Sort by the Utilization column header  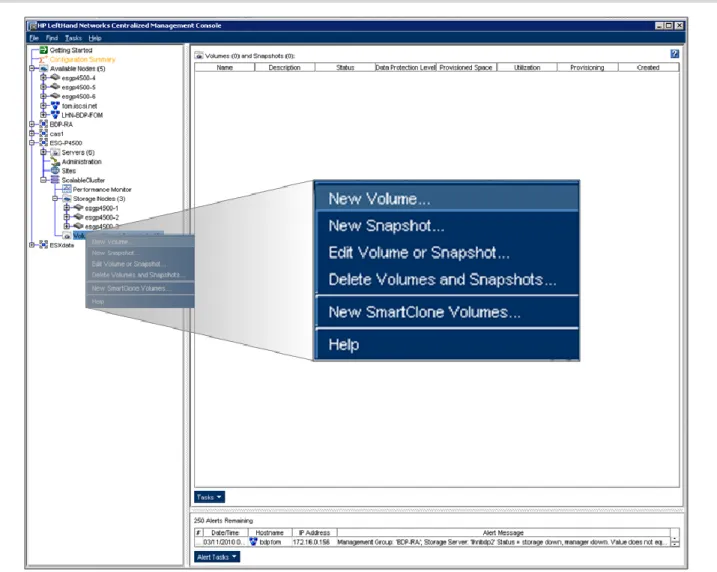coord(527,67)
